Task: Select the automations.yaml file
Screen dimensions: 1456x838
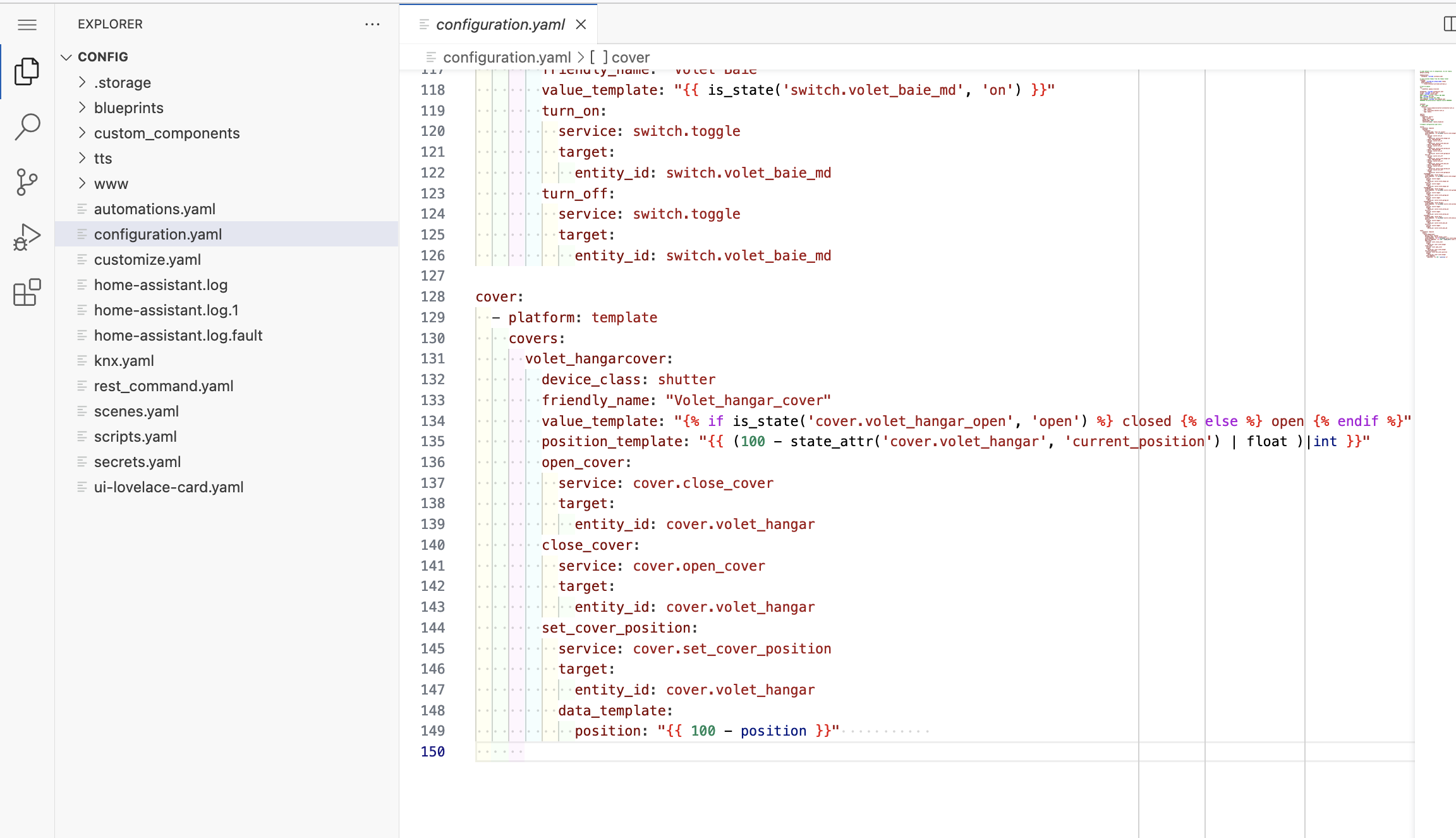Action: 155,209
